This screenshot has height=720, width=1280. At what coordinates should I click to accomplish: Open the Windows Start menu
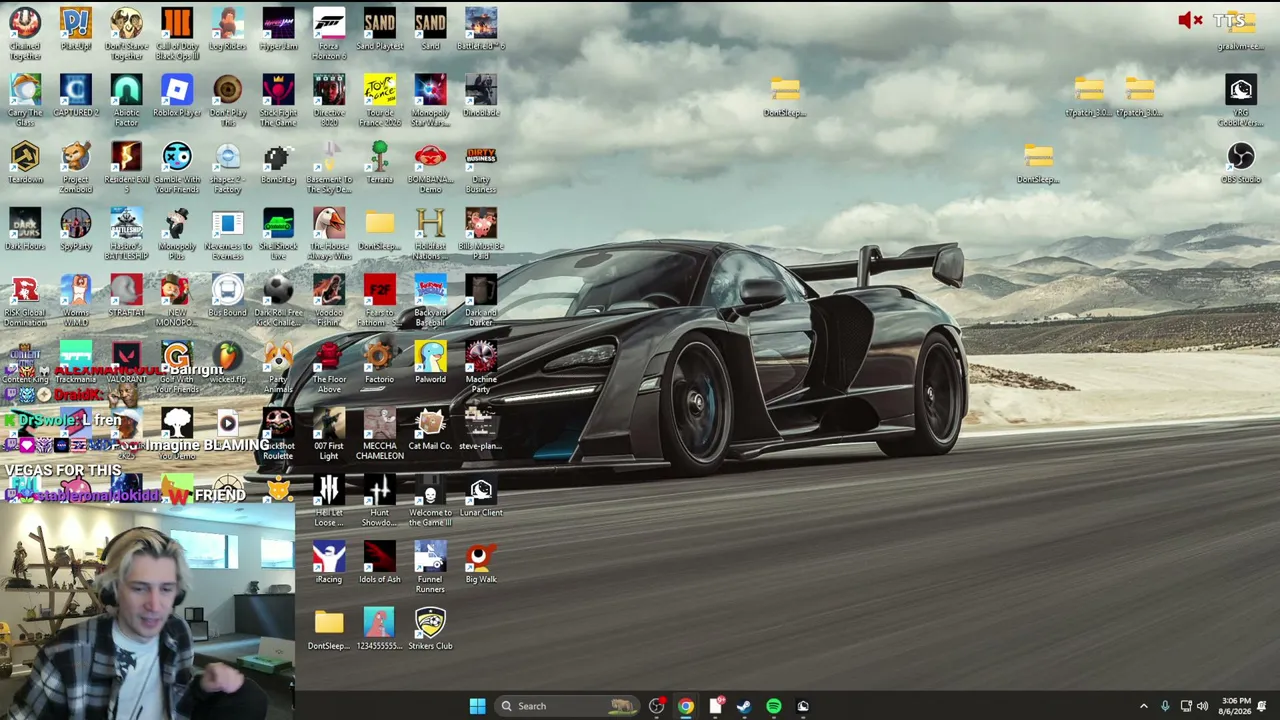click(x=477, y=706)
